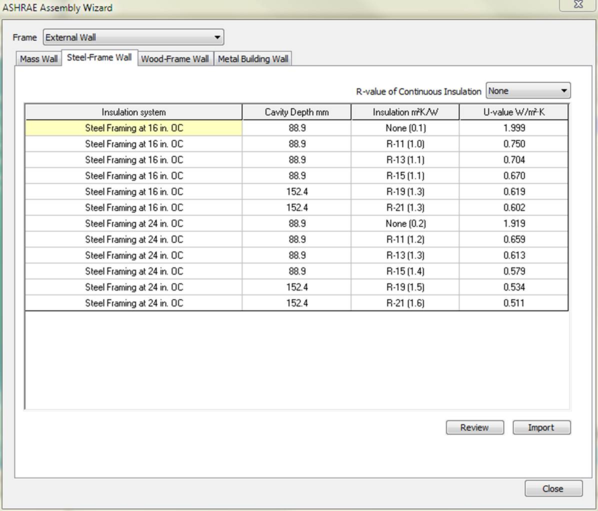Select the None (0.1) insulation cell
598x511 pixels.
pyautogui.click(x=405, y=128)
